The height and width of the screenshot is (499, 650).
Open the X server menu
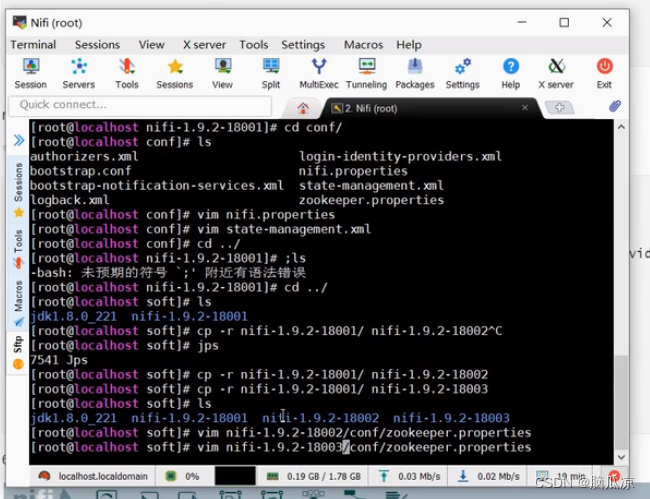click(x=204, y=45)
